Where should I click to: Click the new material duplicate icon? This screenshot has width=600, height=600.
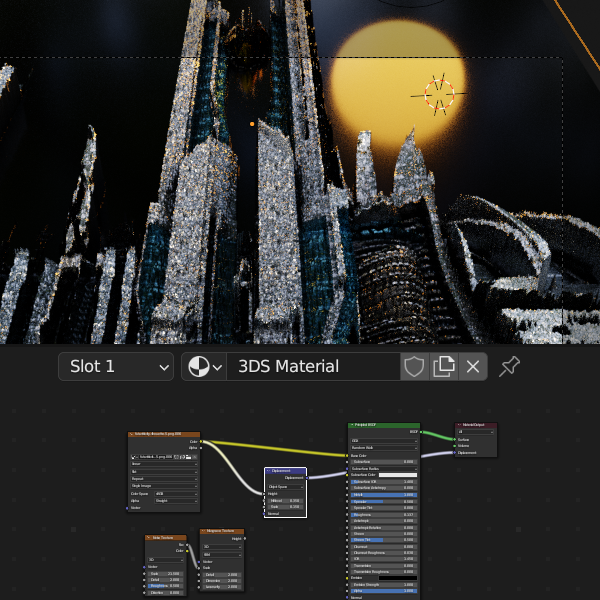pyautogui.click(x=443, y=367)
